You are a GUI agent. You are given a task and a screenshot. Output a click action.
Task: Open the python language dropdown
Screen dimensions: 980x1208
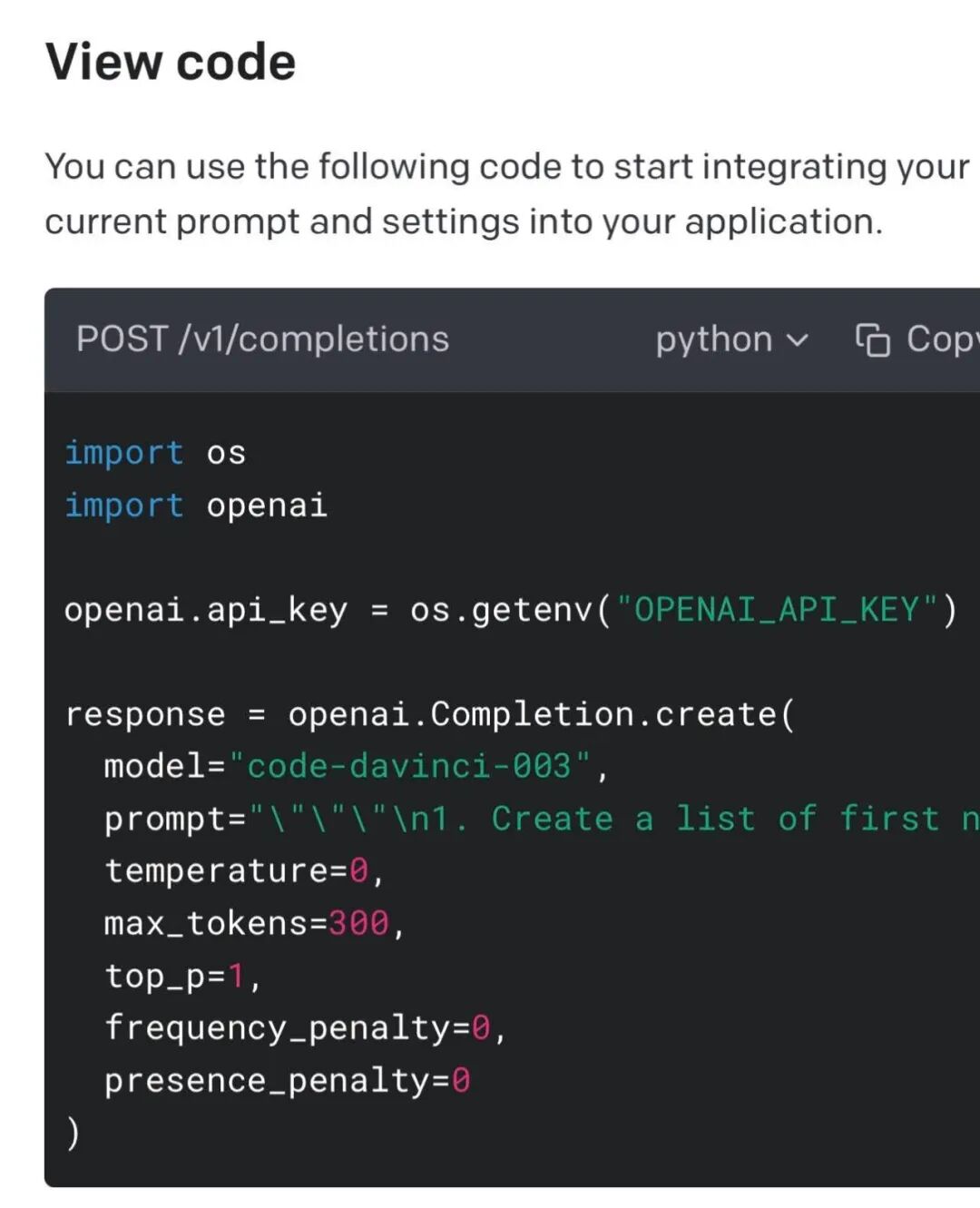click(x=731, y=339)
